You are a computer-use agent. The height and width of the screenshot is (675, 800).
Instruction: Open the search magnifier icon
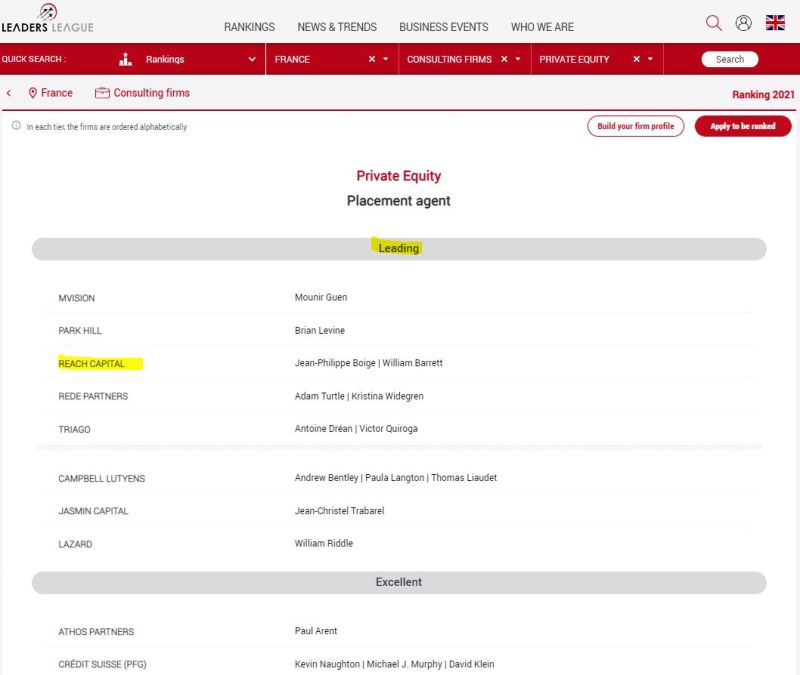click(713, 23)
